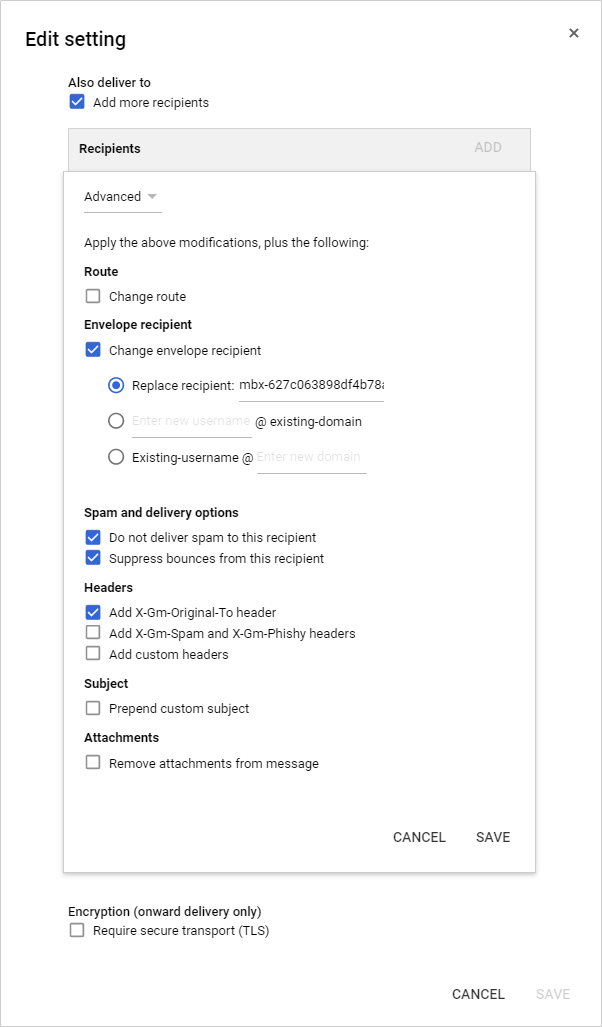The image size is (602, 1027).
Task: Open the Advanced dropdown
Action: [122, 197]
